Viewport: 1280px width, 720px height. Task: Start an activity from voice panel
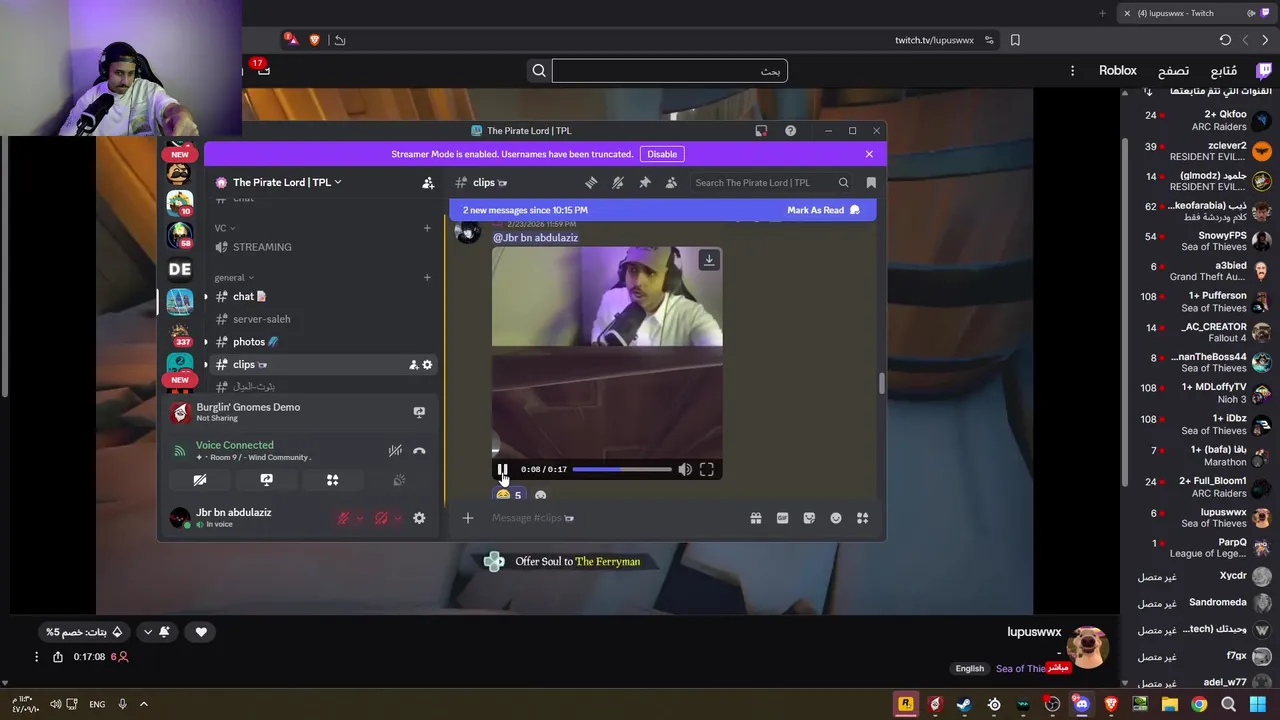point(332,480)
